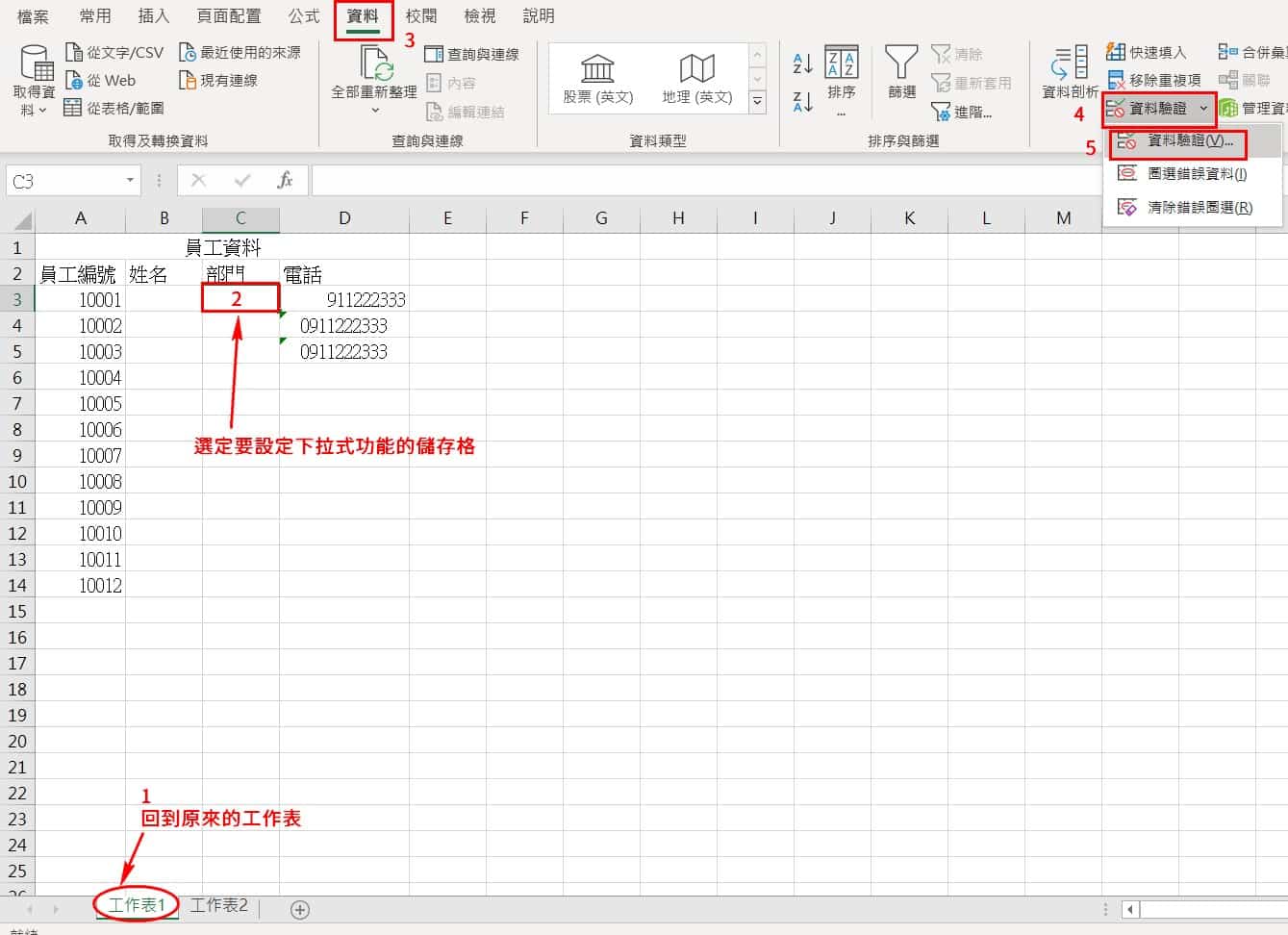Select cell C3 in the worksheet
Screen dimensions: 1288x935
pos(240,299)
